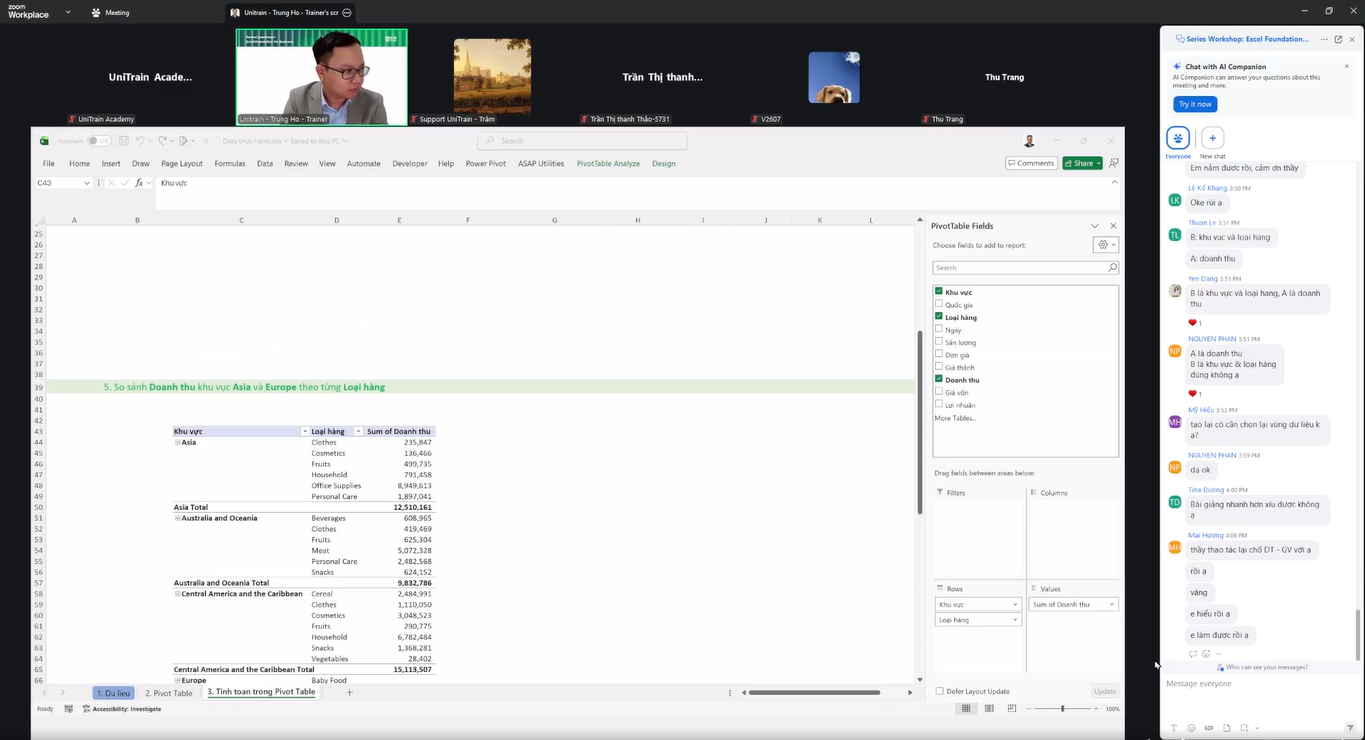Switch to Page Layout view icon
Image resolution: width=1365 pixels, height=740 pixels.
989,709
